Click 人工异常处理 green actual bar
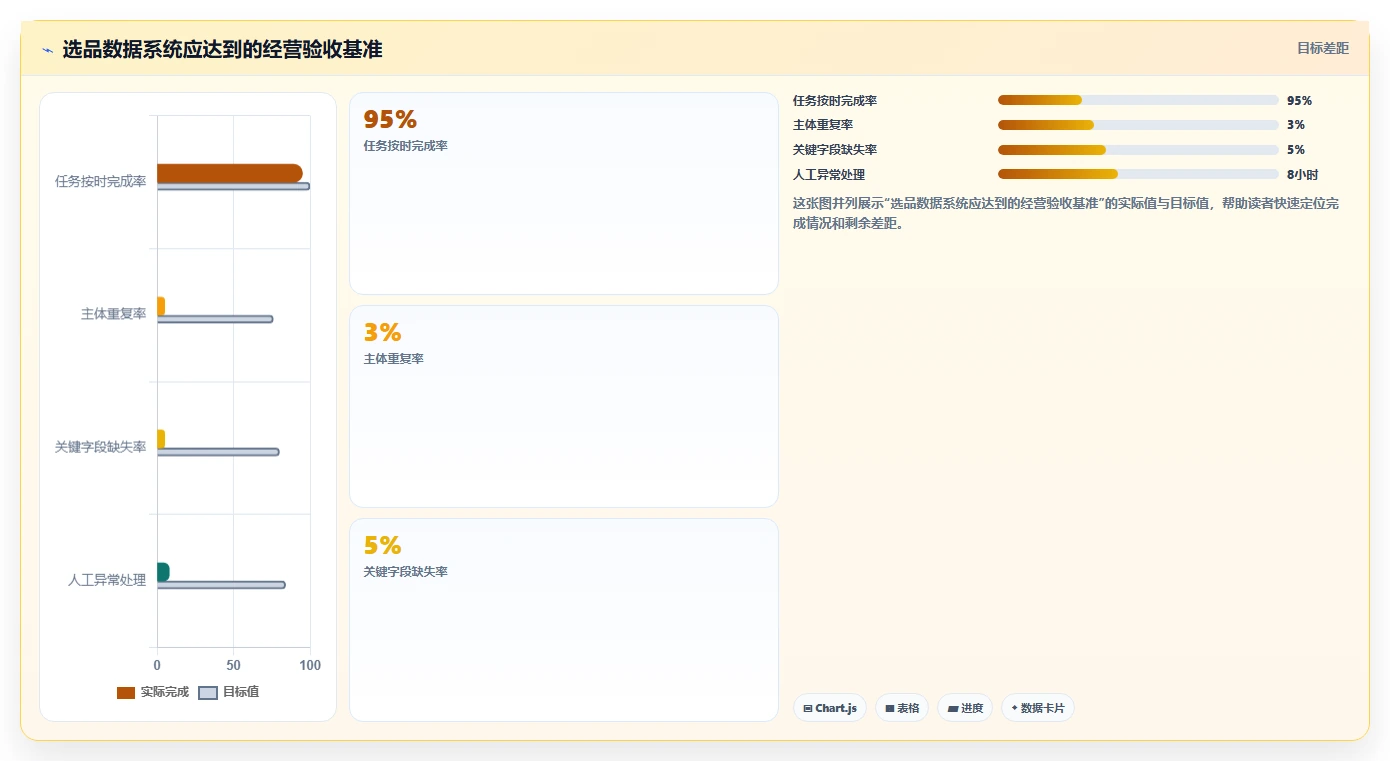1390x761 pixels. (163, 572)
